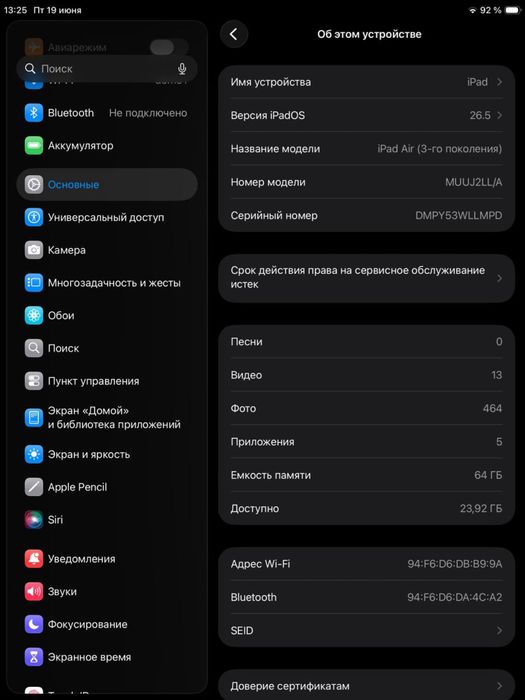Viewport: 525px width, 700px height.
Task: Select the Основные gear icon
Action: point(33,184)
